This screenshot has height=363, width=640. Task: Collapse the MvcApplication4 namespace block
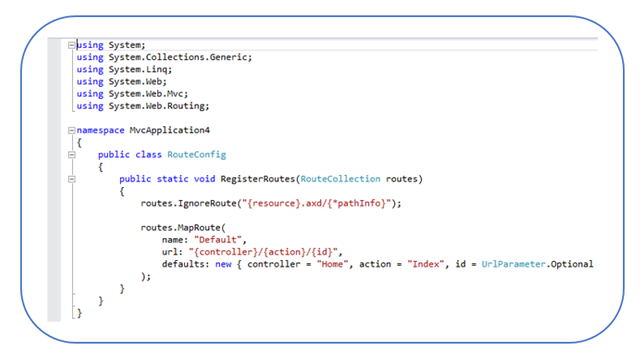[x=71, y=130]
